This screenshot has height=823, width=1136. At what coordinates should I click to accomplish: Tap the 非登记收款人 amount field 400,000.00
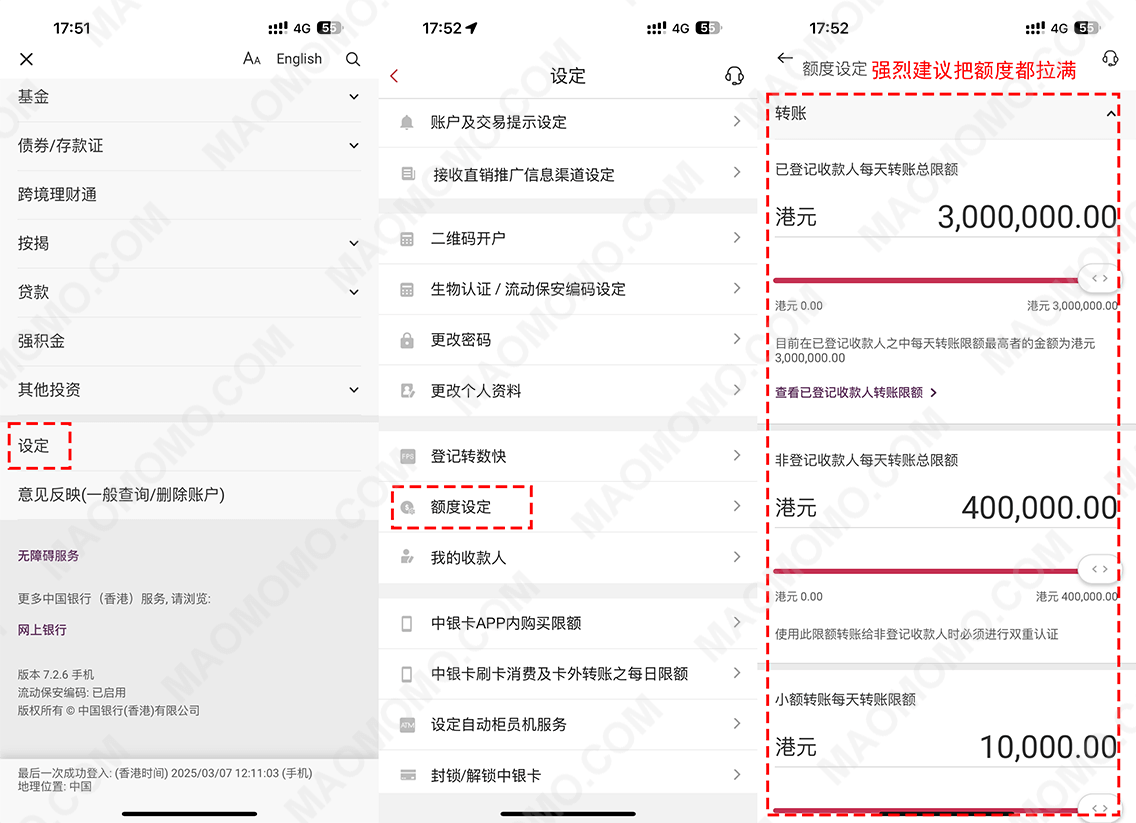[1038, 508]
